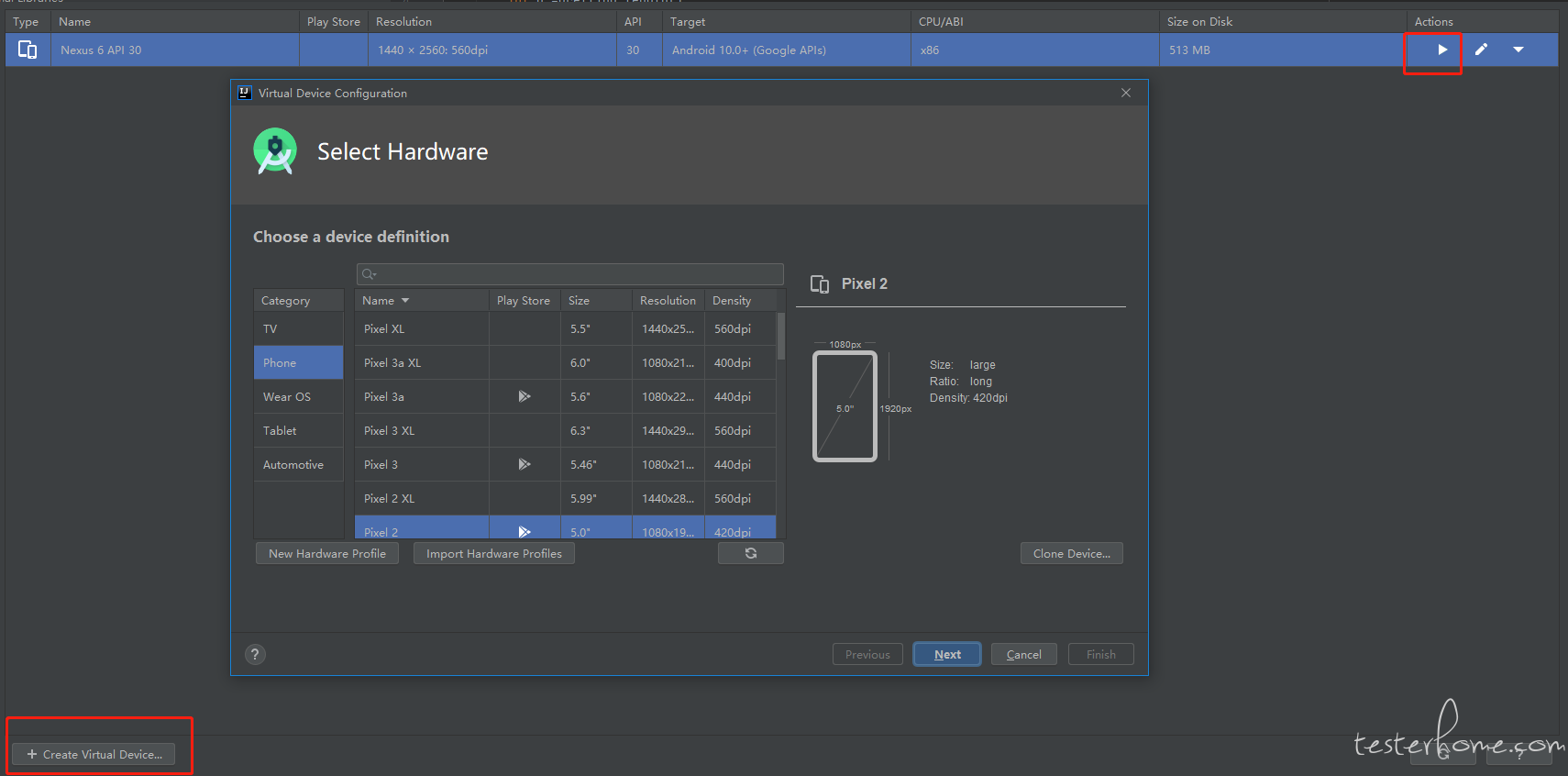Click the Cancel button

1024,654
